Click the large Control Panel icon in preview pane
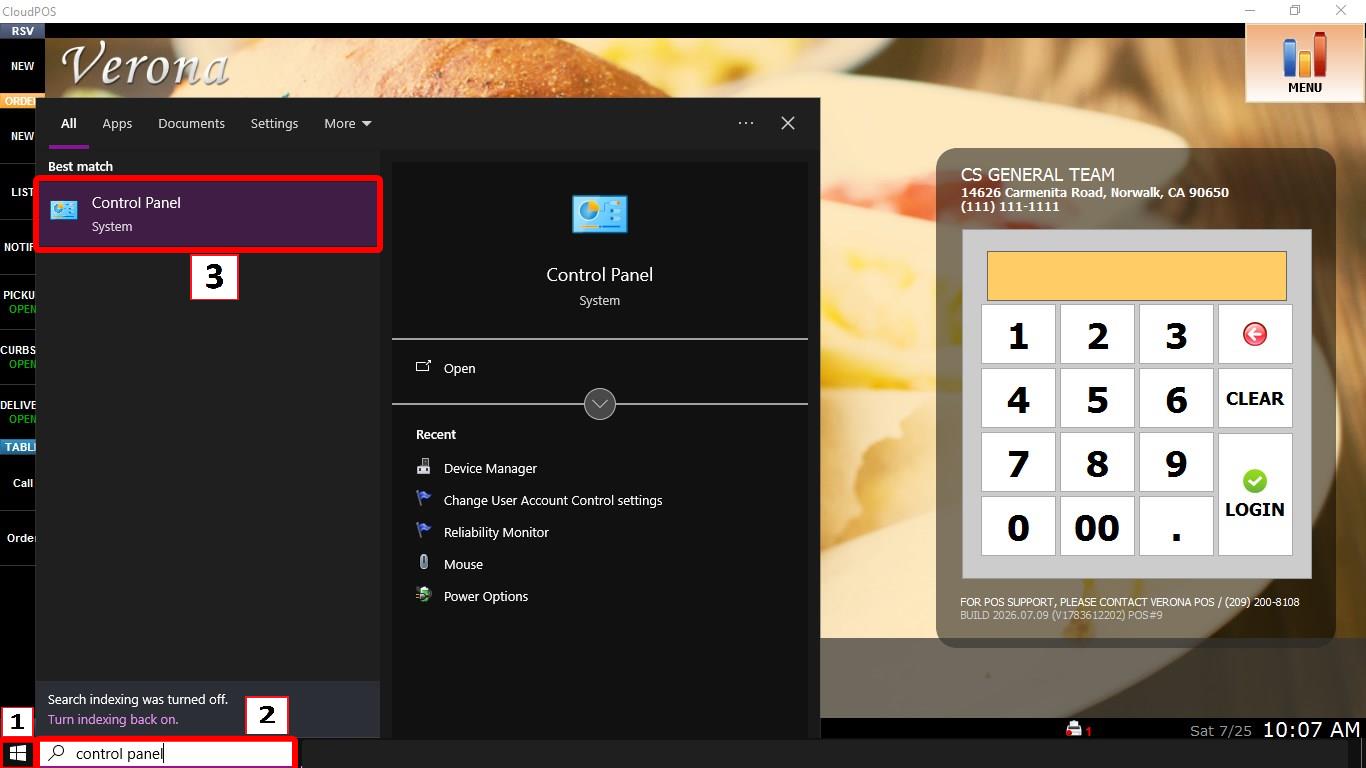The height and width of the screenshot is (768, 1366). (x=600, y=214)
